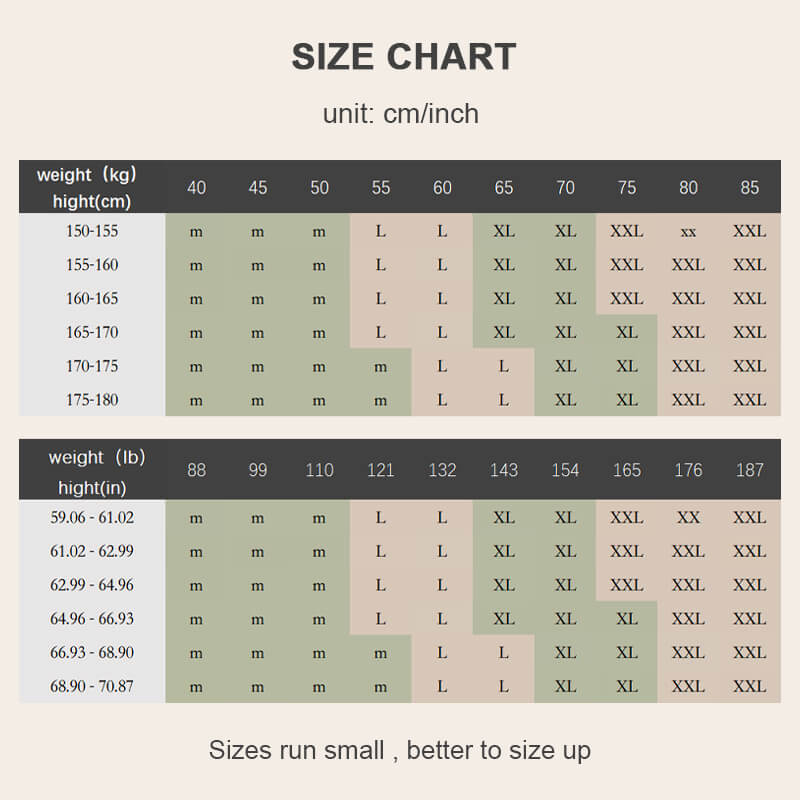Select the 175-180 height row label
800x800 pixels.
92,400
